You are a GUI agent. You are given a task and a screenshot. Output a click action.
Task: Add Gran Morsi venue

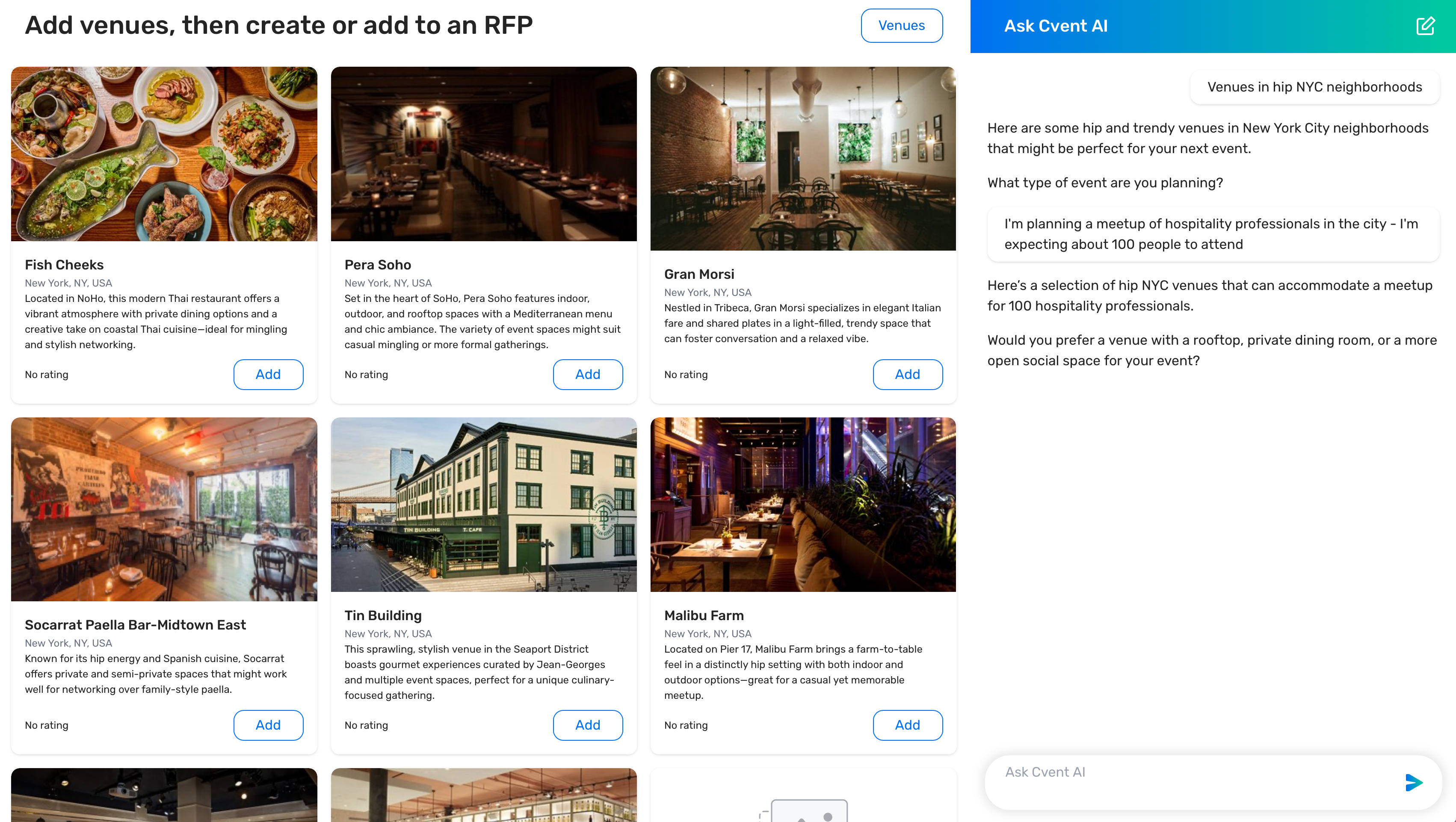[908, 374]
